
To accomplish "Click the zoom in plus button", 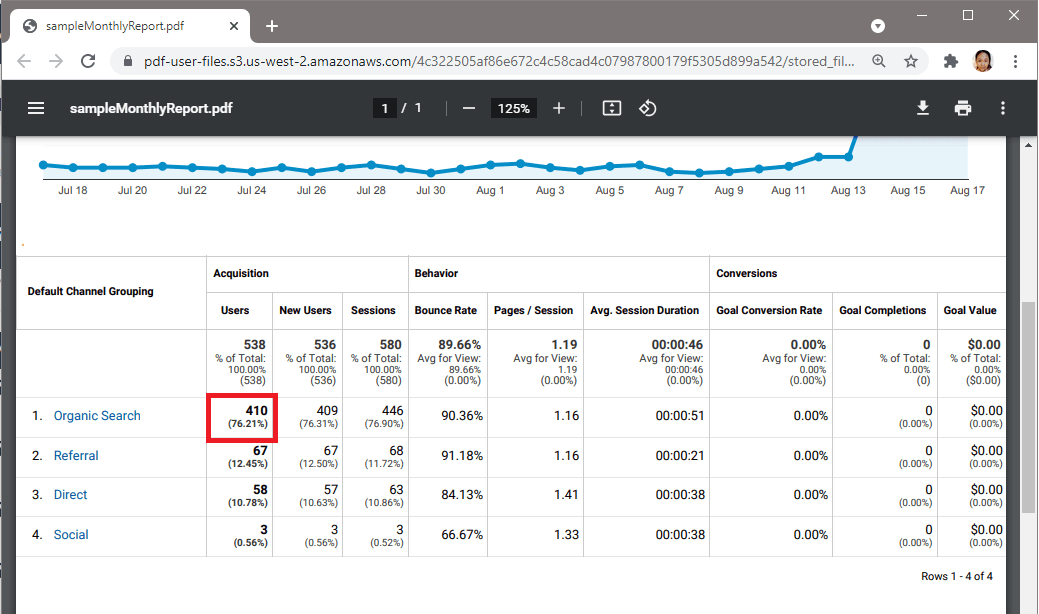I will pos(559,108).
